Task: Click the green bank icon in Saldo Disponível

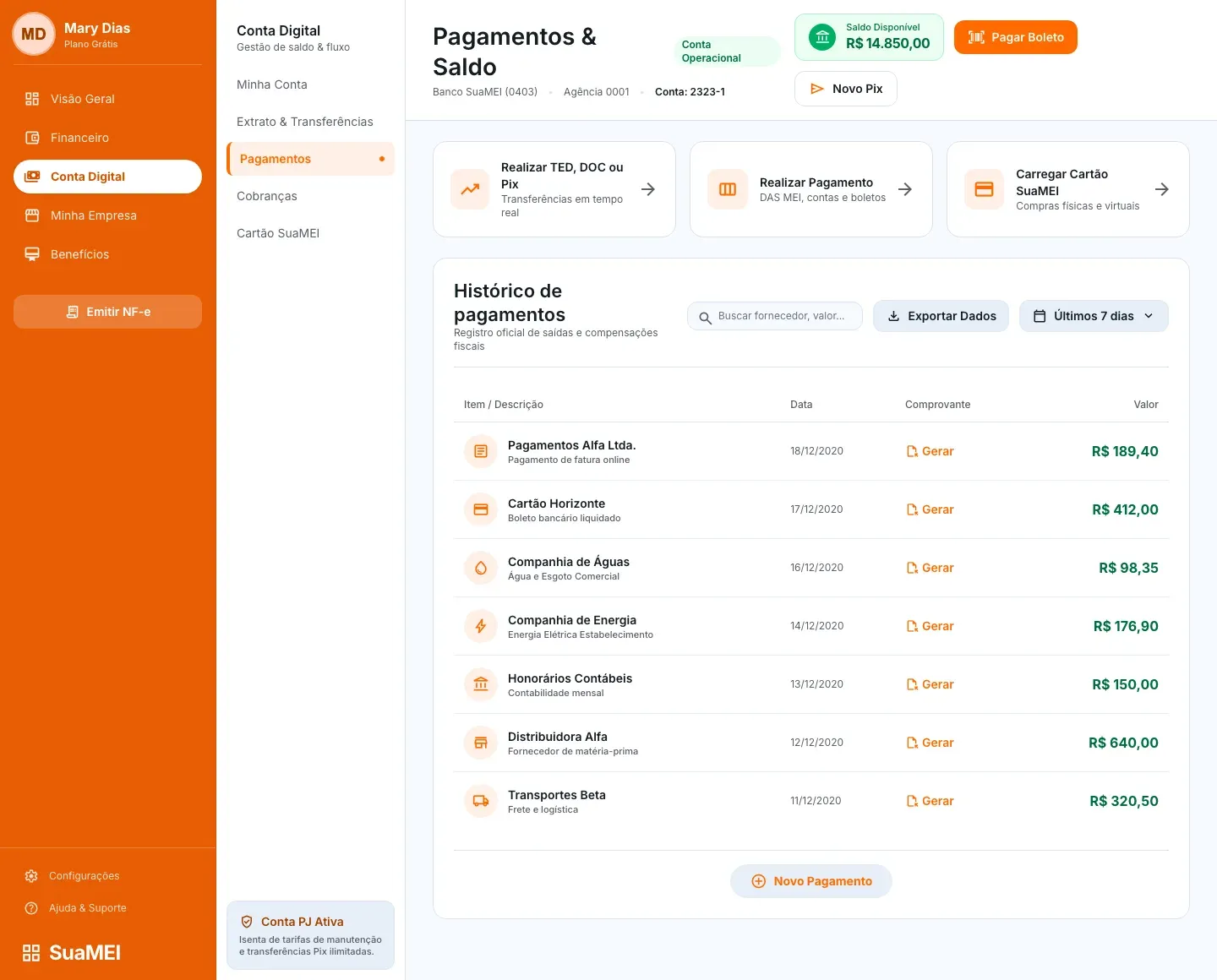Action: (822, 37)
